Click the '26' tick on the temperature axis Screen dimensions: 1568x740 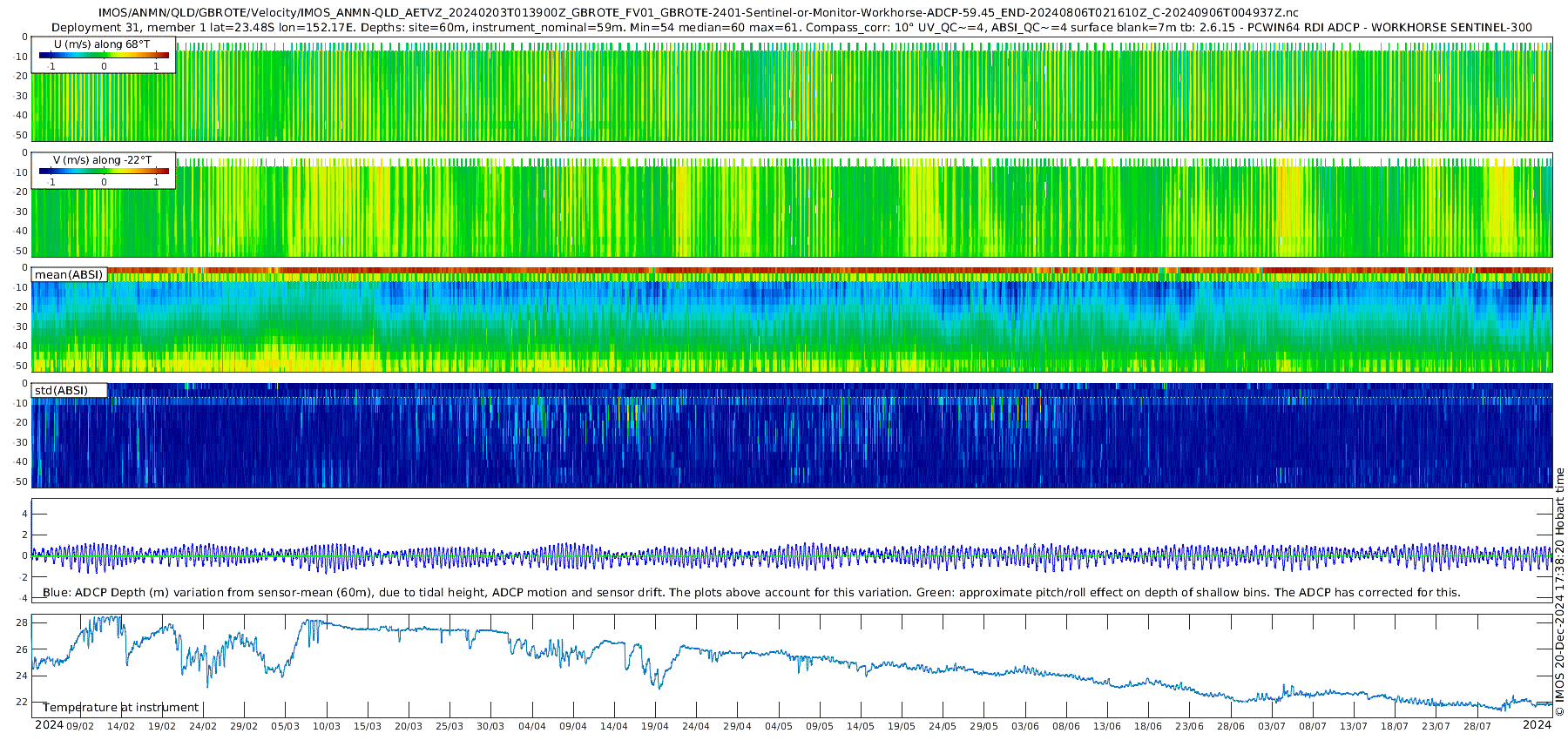pyautogui.click(x=23, y=649)
